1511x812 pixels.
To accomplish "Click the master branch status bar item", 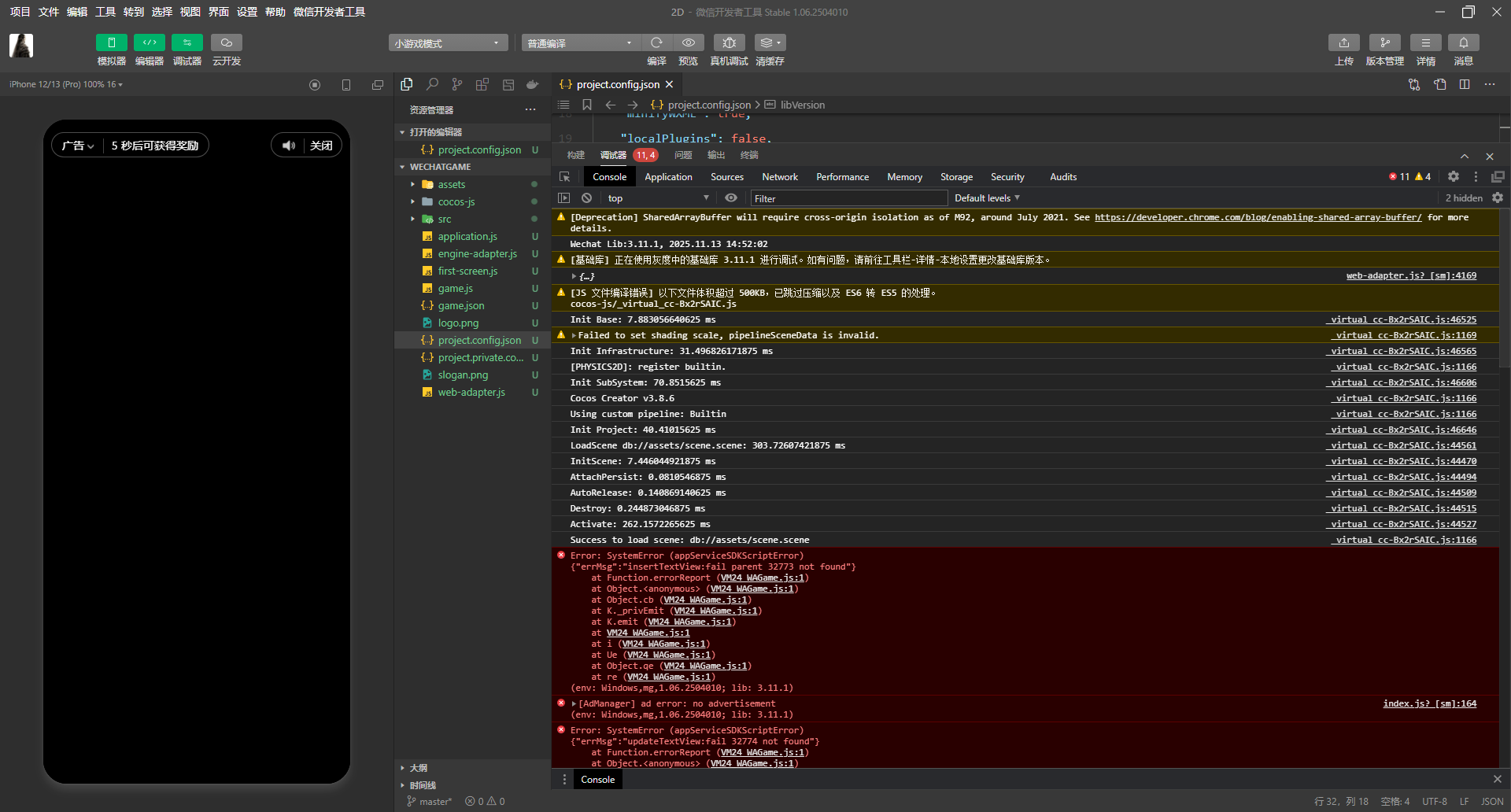I will point(430,802).
